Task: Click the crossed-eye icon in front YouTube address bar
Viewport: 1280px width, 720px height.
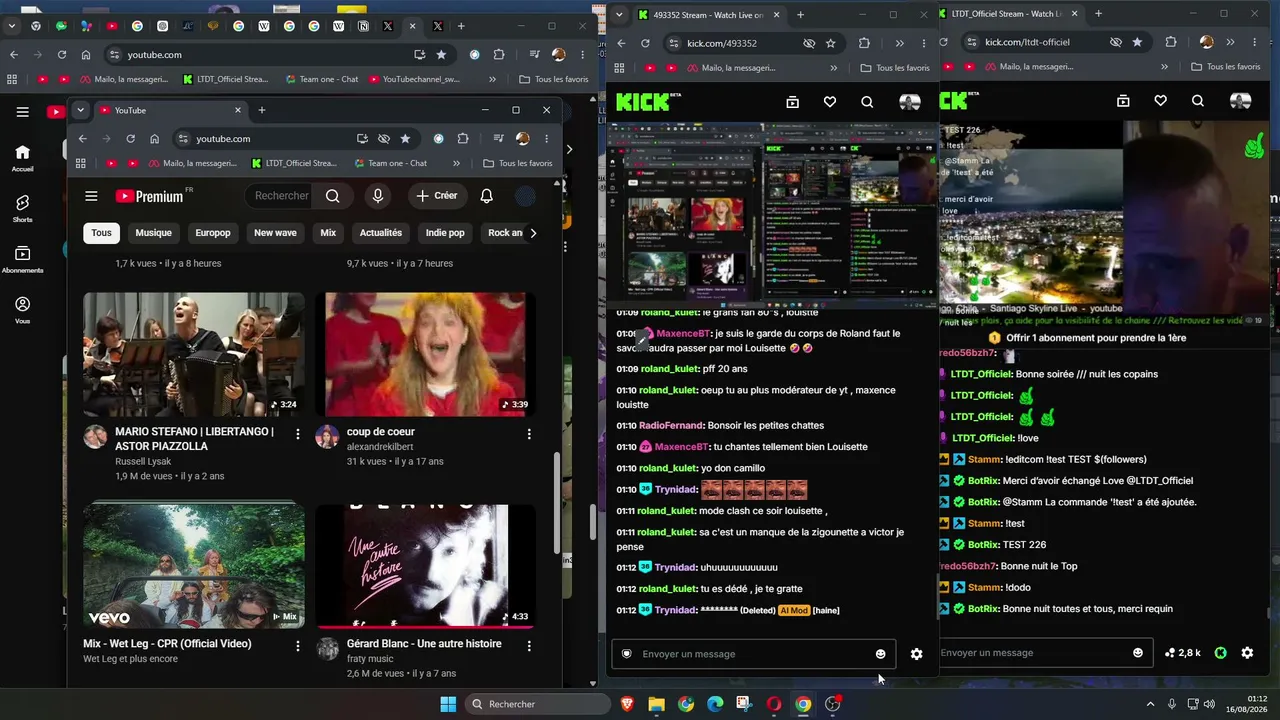Action: 384,139
